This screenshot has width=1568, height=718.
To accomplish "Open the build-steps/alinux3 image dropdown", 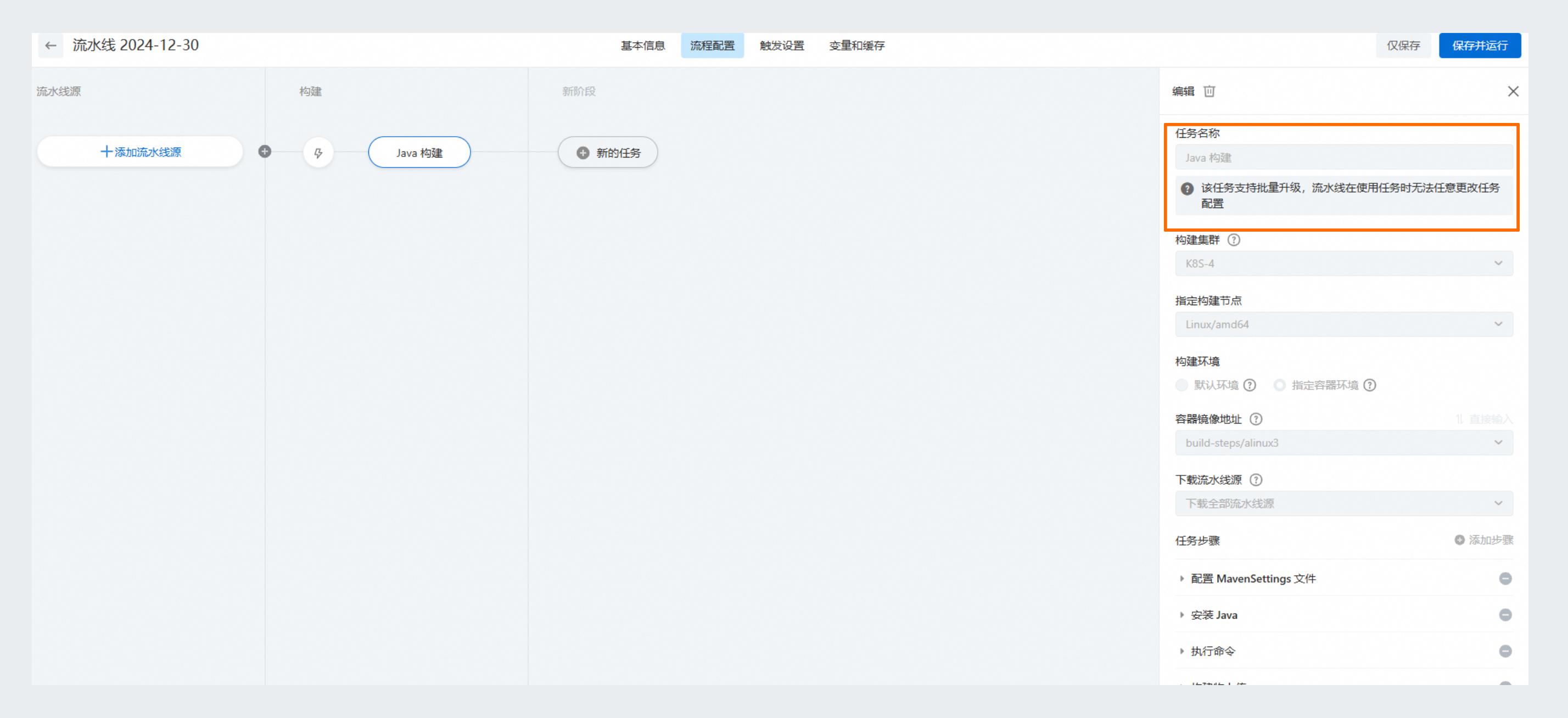I will pyautogui.click(x=1343, y=443).
